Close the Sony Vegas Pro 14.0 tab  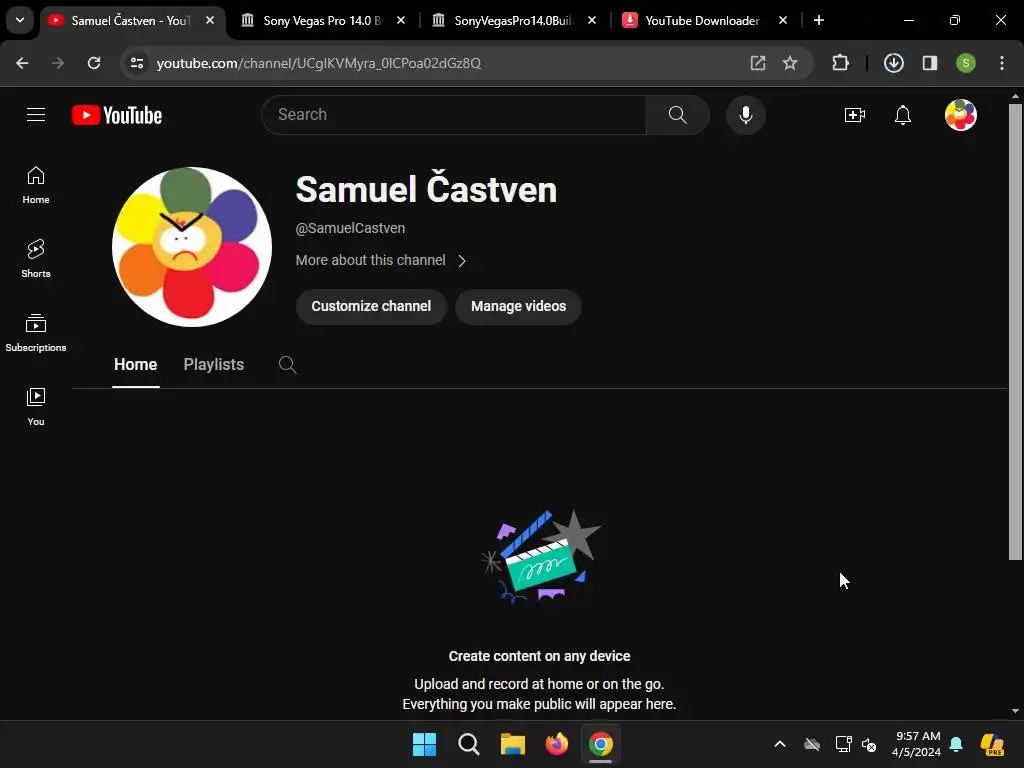tap(400, 20)
